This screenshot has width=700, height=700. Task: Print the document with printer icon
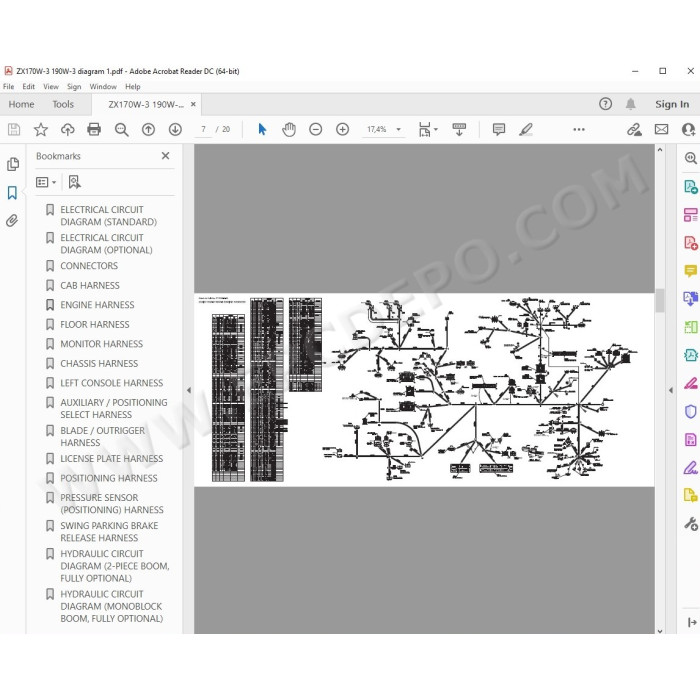click(94, 129)
